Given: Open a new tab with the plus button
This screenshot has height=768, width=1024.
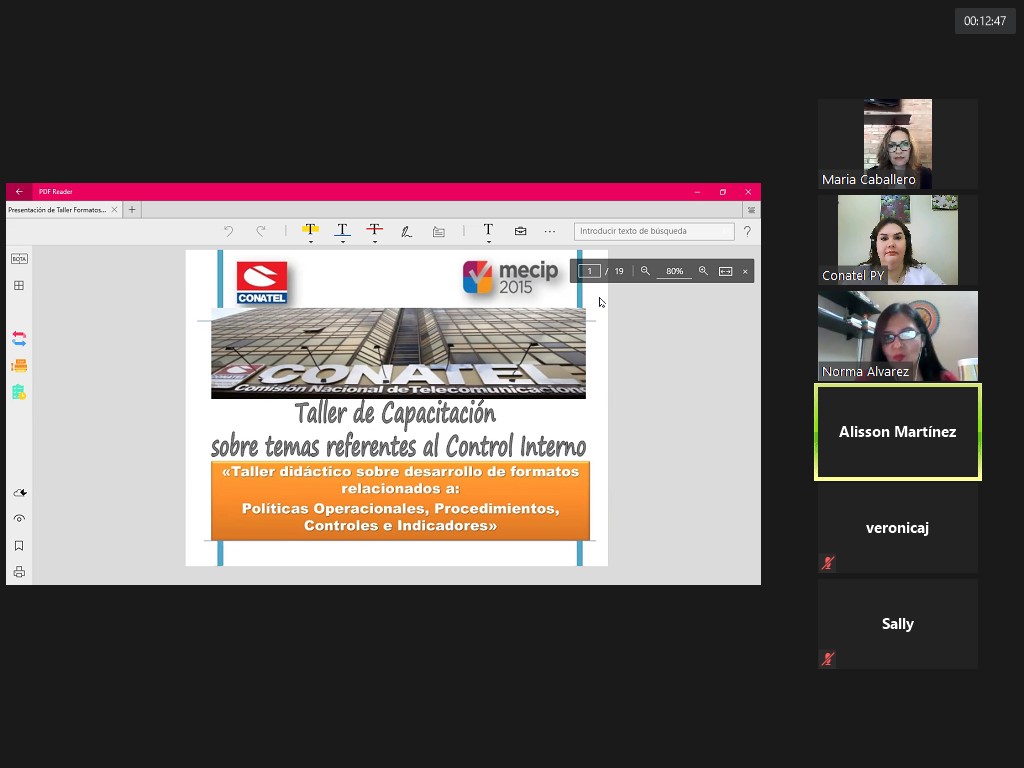Looking at the screenshot, I should [132, 210].
